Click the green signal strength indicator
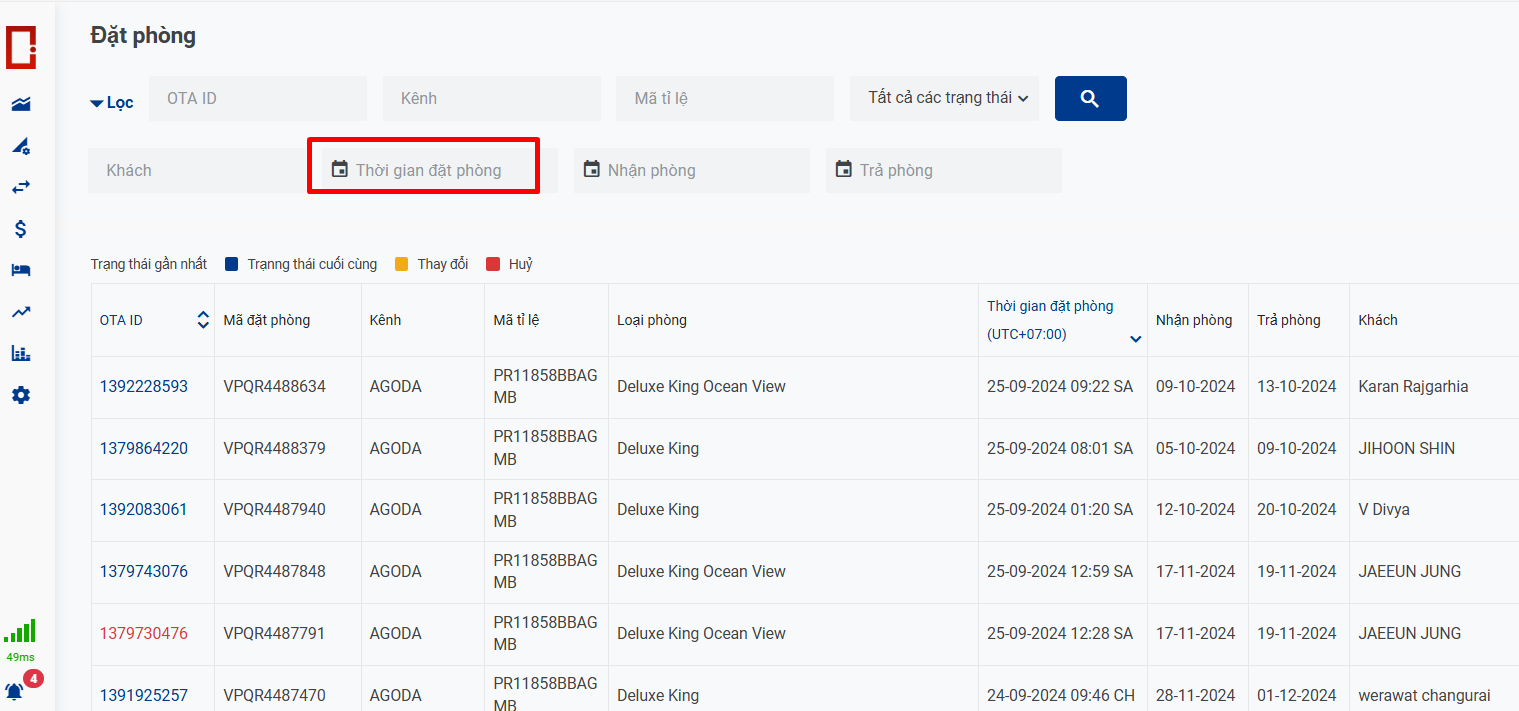Screen dimensions: 1519x711 point(20,631)
